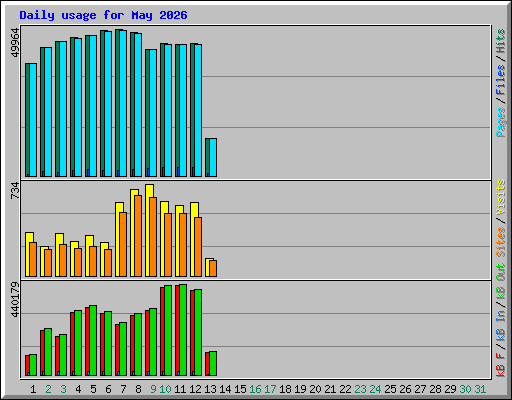This screenshot has width=512, height=400.
Task: Click the Files legend label
Action: (501, 80)
